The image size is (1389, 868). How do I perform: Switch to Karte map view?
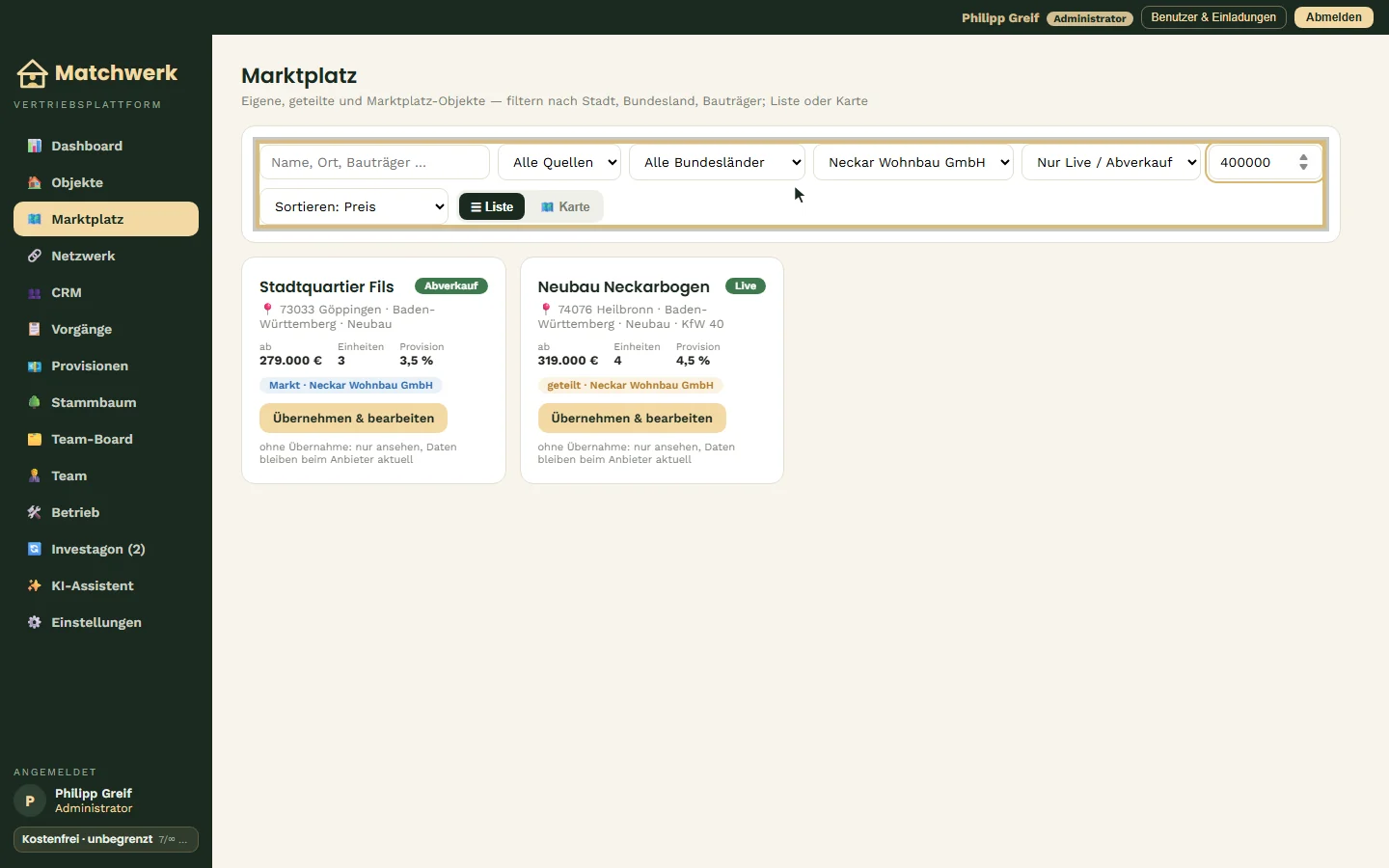pos(565,206)
